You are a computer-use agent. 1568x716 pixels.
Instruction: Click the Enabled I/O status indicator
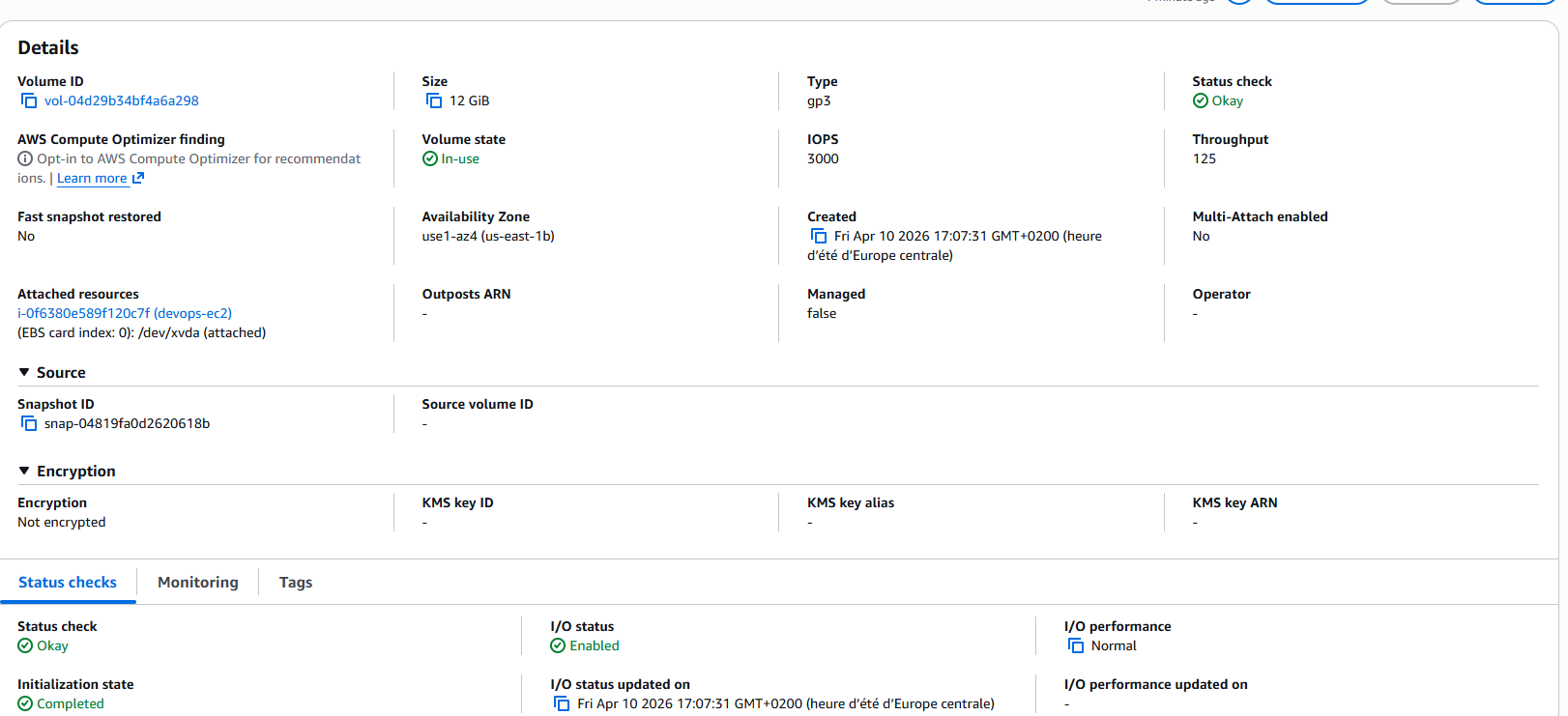(585, 646)
